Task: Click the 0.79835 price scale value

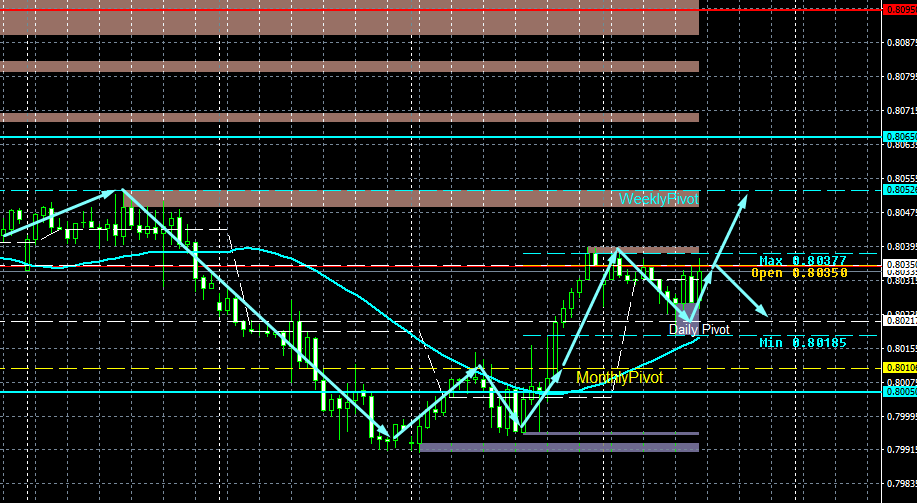Action: point(901,484)
